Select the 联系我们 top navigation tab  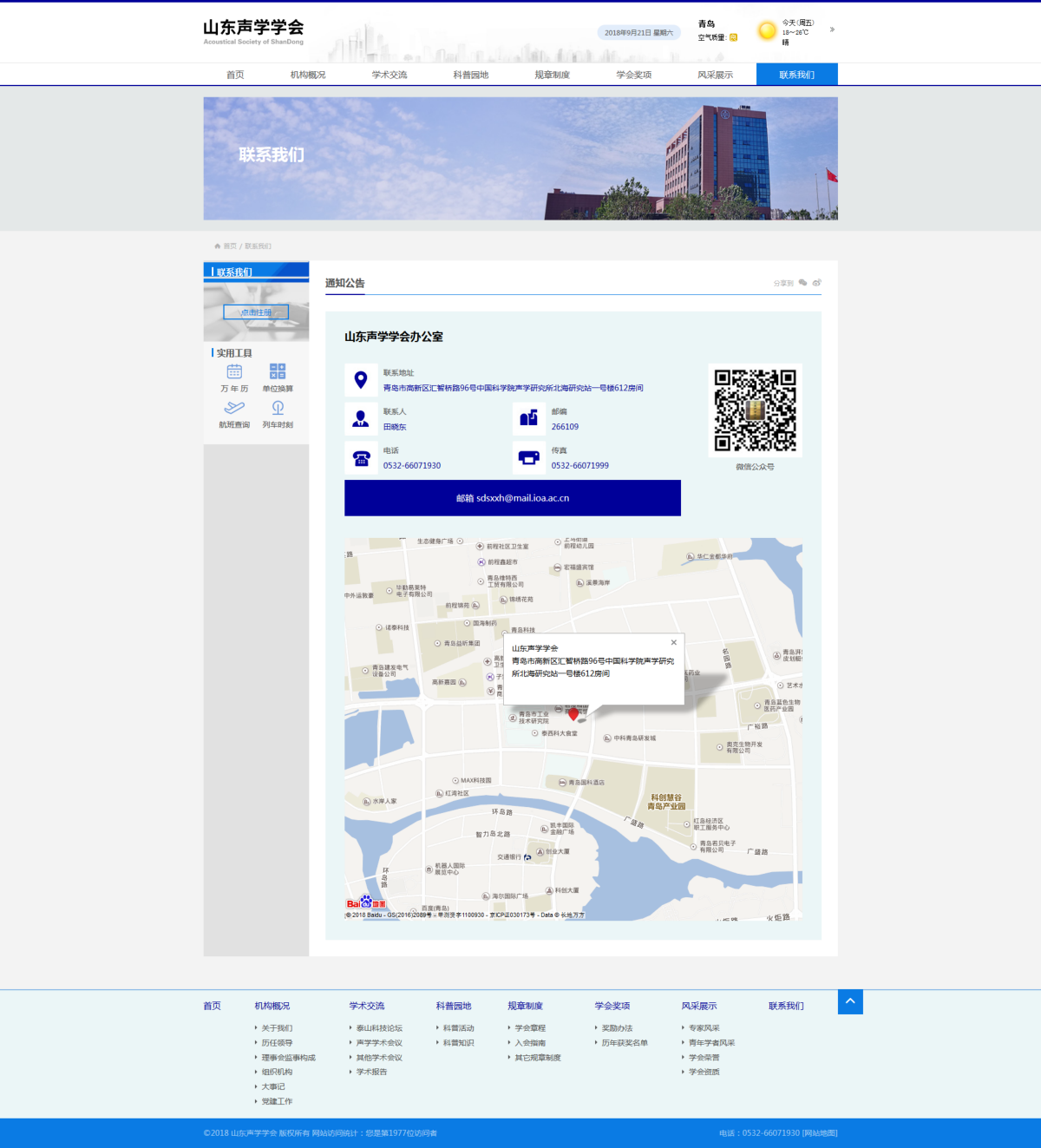click(797, 75)
